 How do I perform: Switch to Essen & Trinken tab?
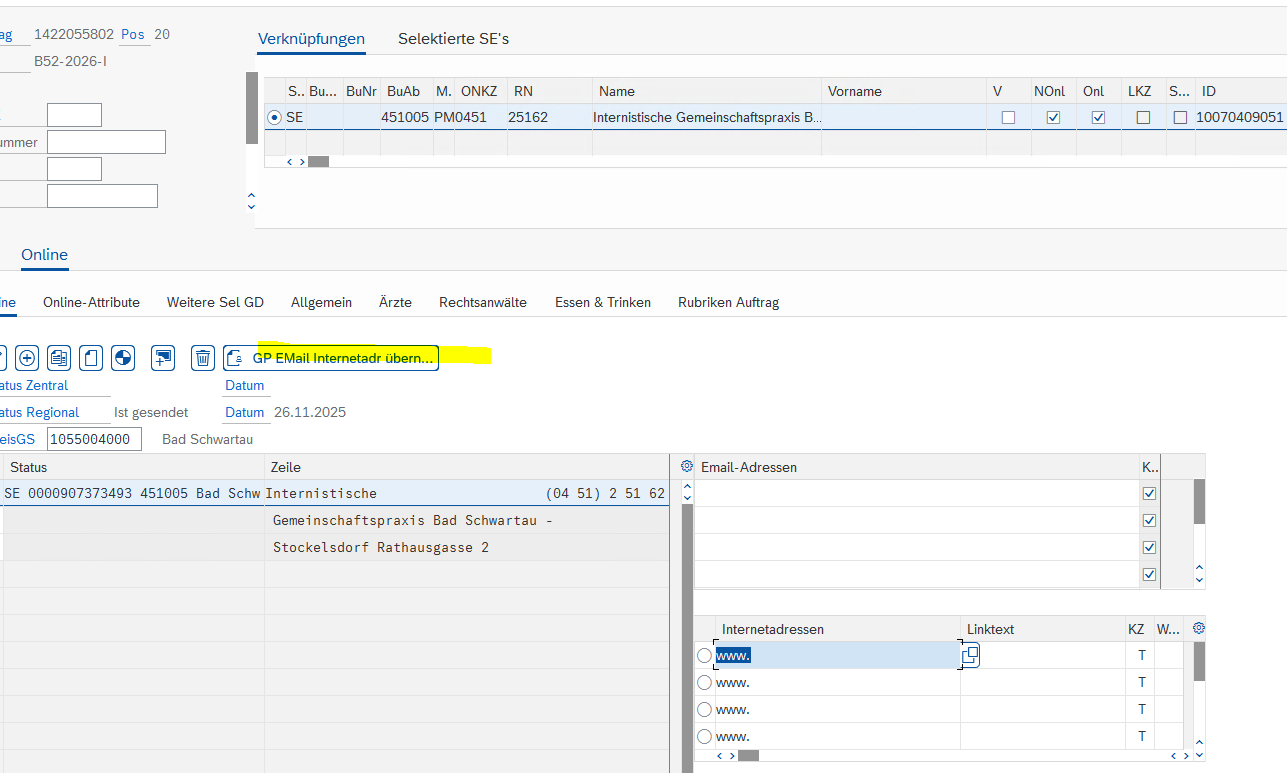point(603,302)
